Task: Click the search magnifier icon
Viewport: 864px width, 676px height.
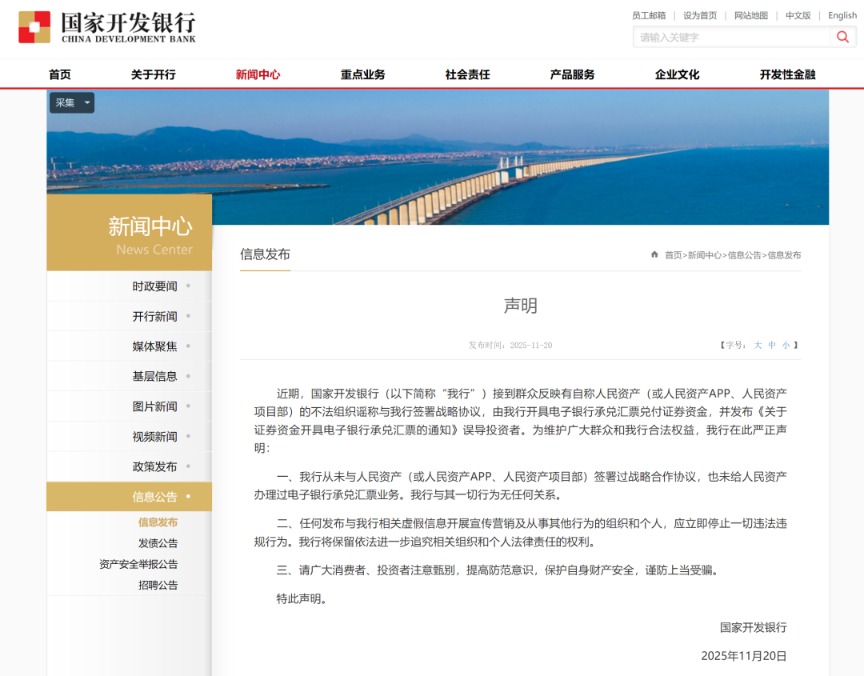Action: (843, 36)
